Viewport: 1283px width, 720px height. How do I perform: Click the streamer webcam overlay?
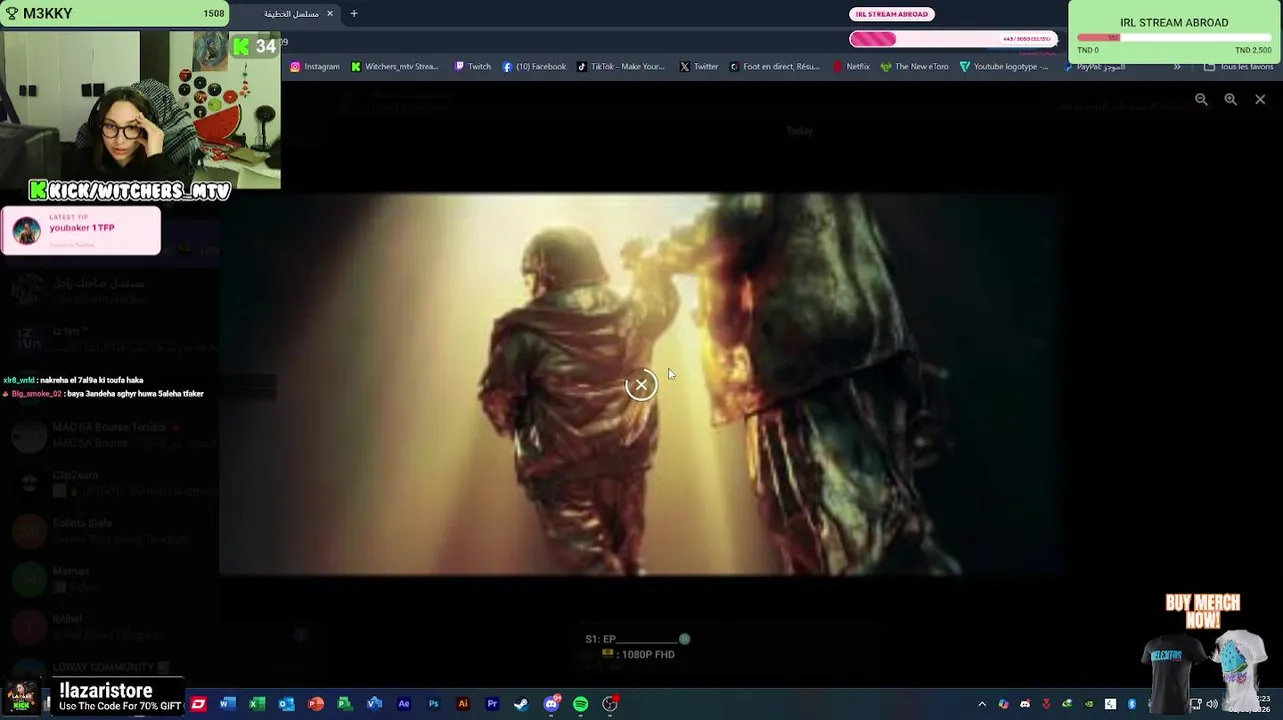coord(140,110)
